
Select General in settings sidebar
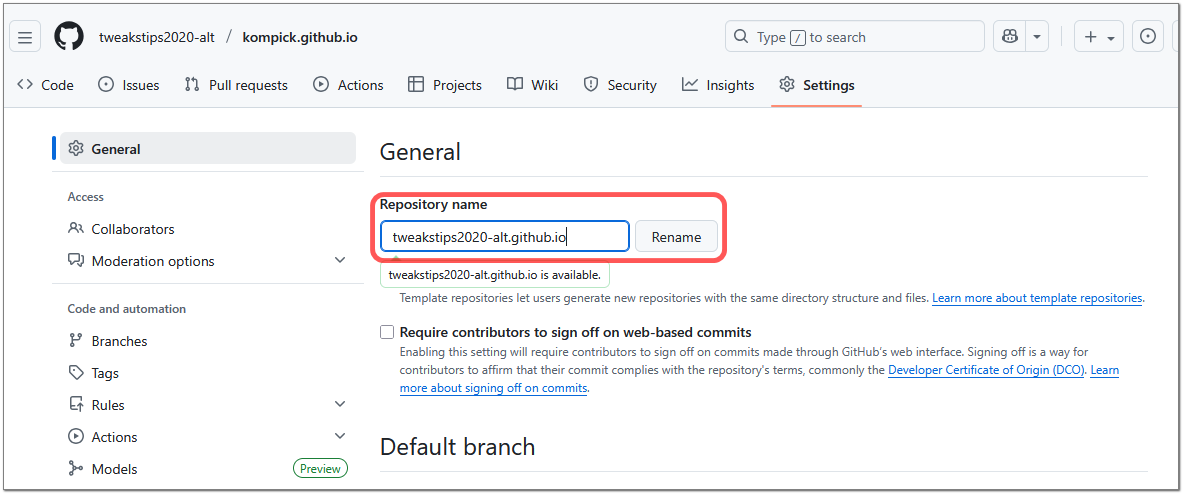[207, 149]
